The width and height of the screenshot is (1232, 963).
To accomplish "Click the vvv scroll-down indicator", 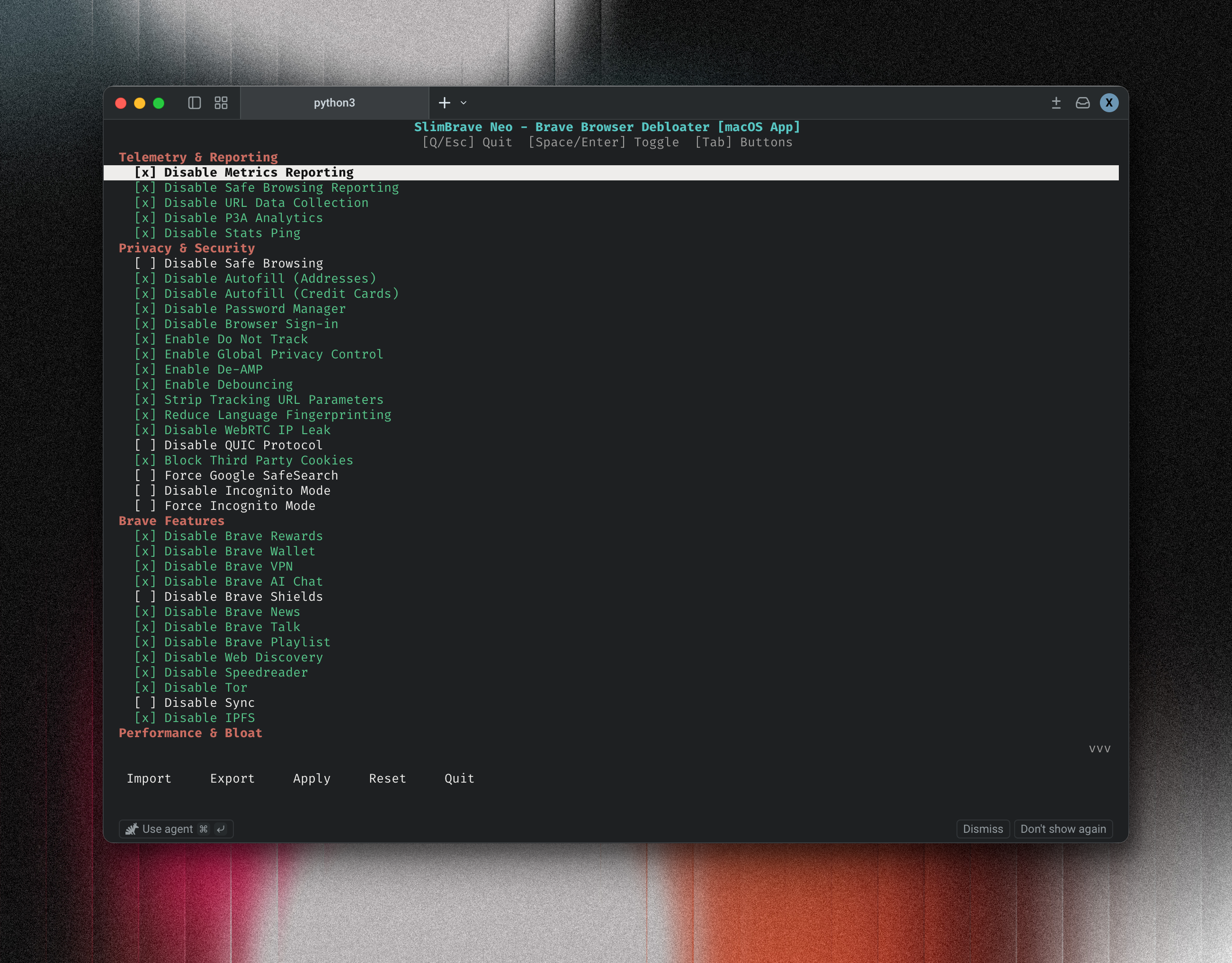I will pos(1099,749).
